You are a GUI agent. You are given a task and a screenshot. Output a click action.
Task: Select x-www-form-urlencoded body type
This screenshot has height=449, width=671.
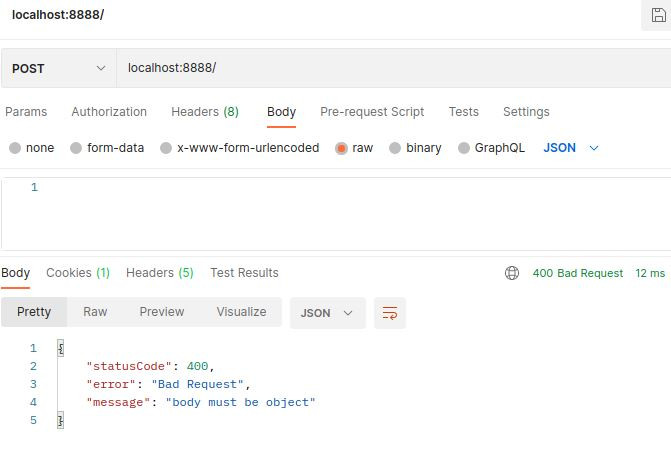coord(166,148)
